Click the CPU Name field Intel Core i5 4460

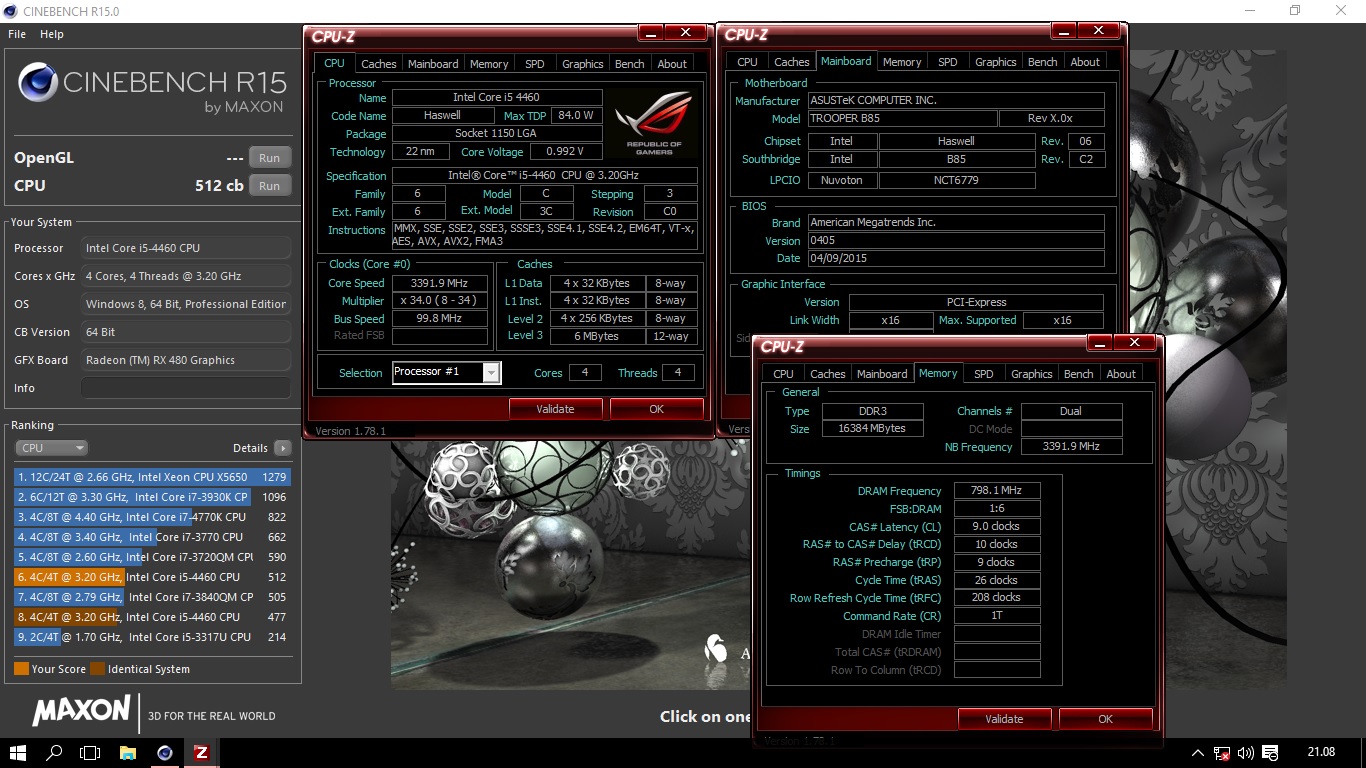pyautogui.click(x=497, y=97)
